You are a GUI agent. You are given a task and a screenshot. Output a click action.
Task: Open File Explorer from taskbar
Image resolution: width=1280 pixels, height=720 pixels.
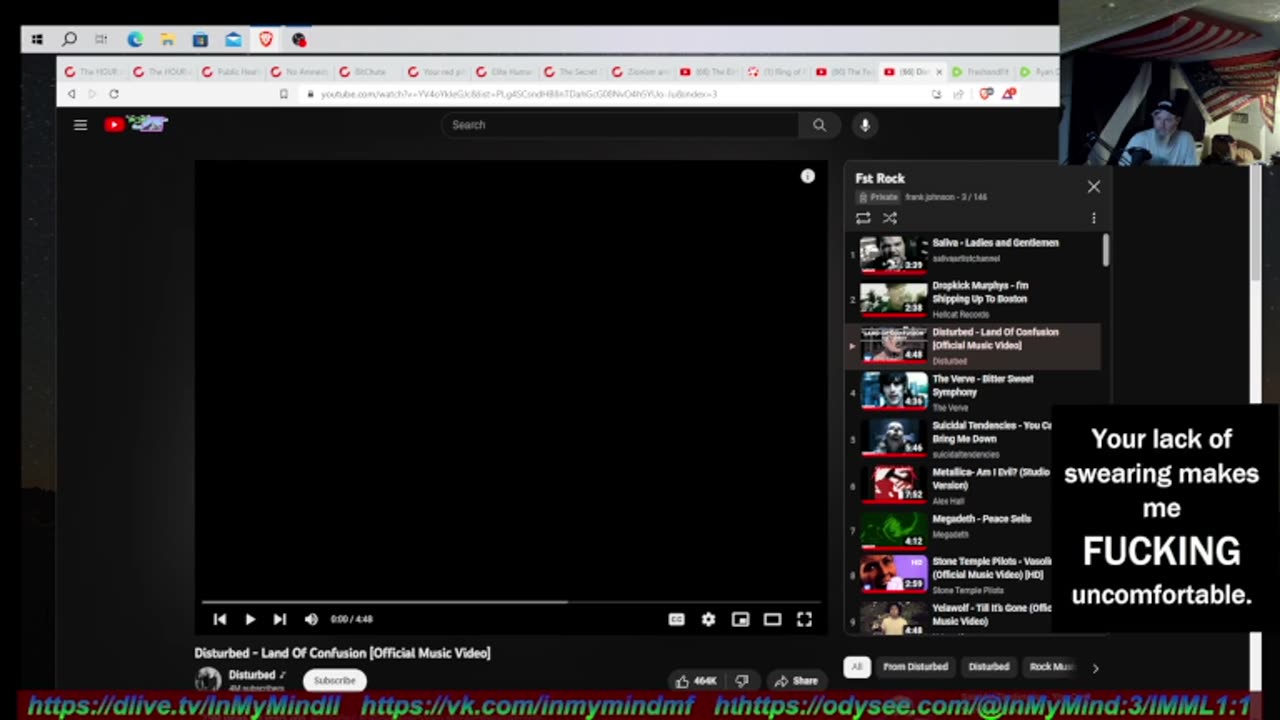pyautogui.click(x=168, y=40)
